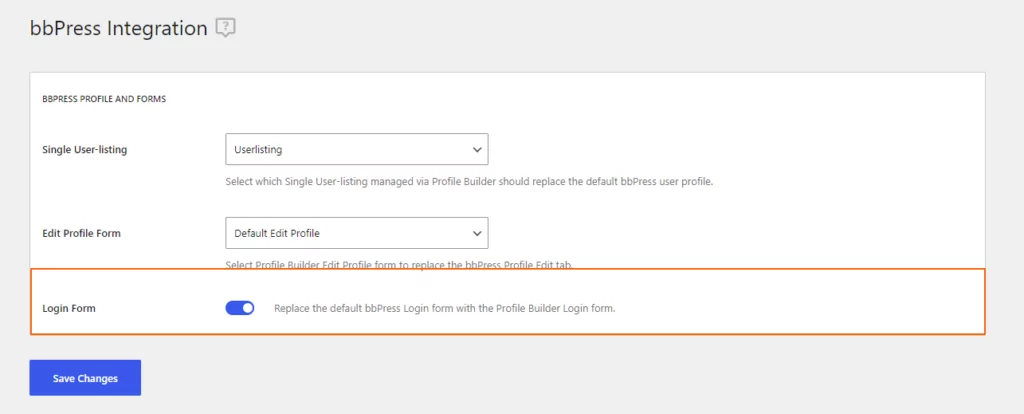
Task: Click the selected Userlisting value text
Action: (x=258, y=150)
